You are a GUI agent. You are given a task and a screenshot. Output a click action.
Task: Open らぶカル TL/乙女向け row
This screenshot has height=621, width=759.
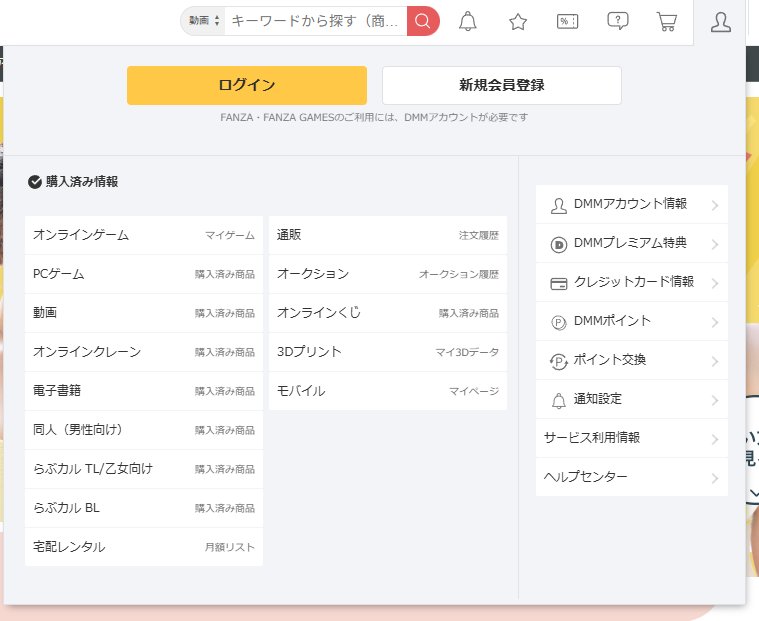(x=144, y=469)
